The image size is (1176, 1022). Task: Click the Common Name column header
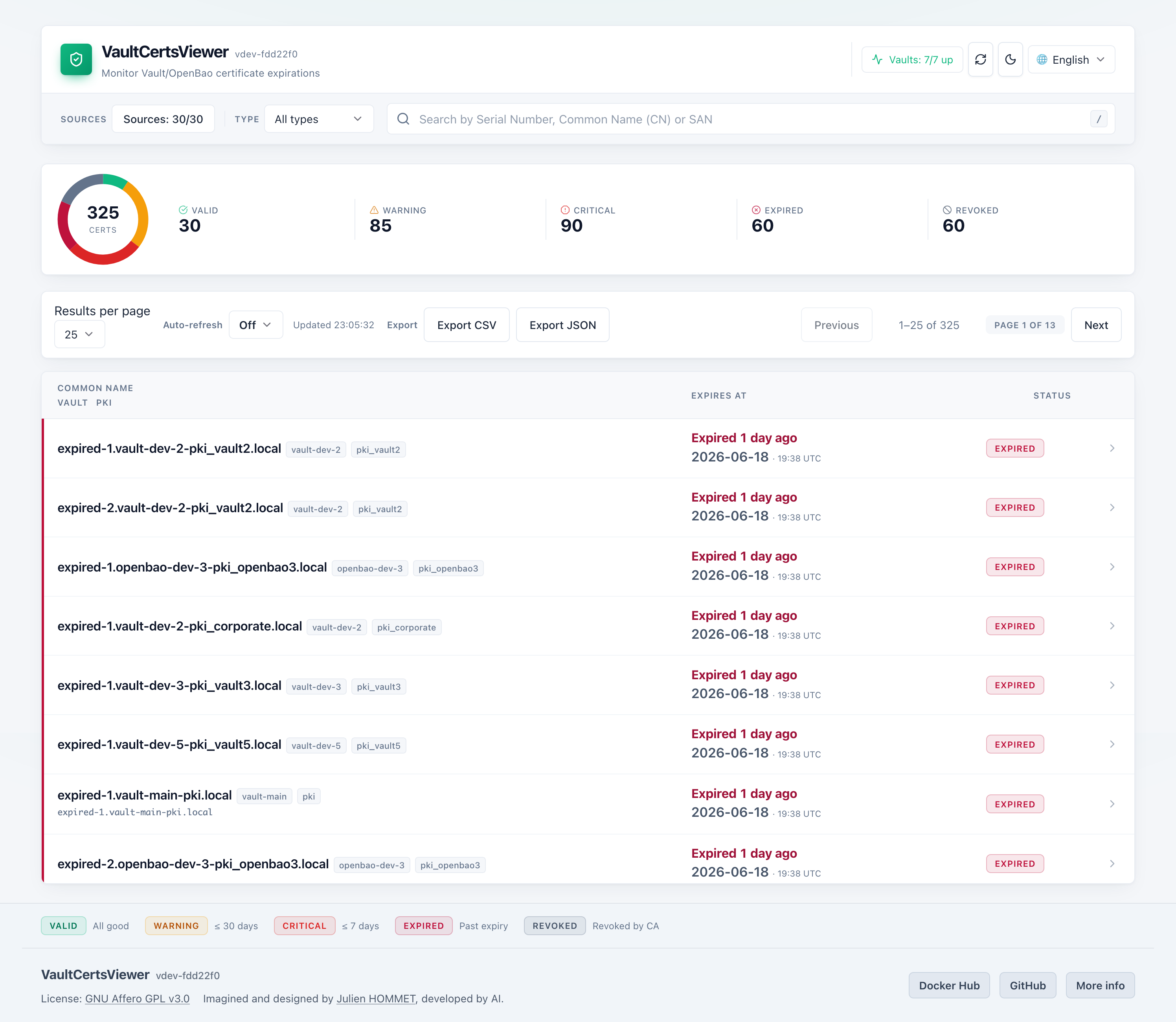tap(95, 388)
